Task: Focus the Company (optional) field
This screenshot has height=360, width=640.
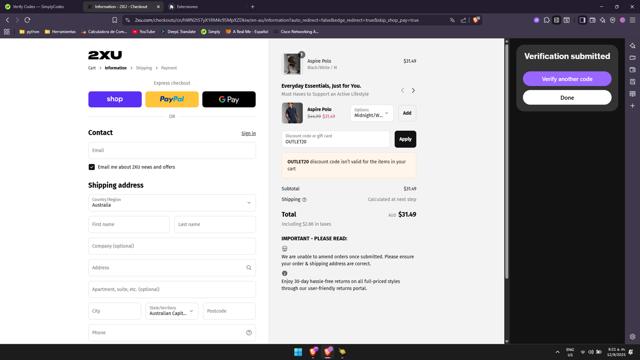Action: (x=172, y=246)
